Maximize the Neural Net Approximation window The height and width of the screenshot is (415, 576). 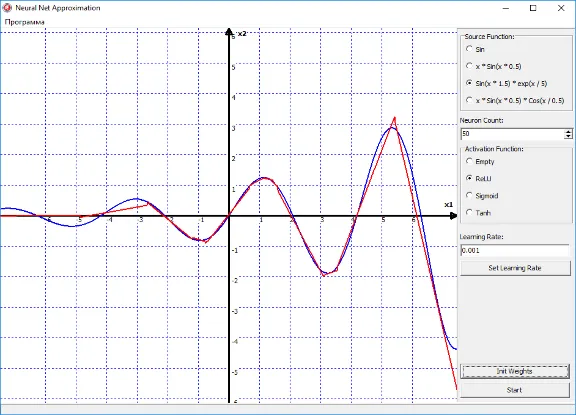(x=533, y=8)
